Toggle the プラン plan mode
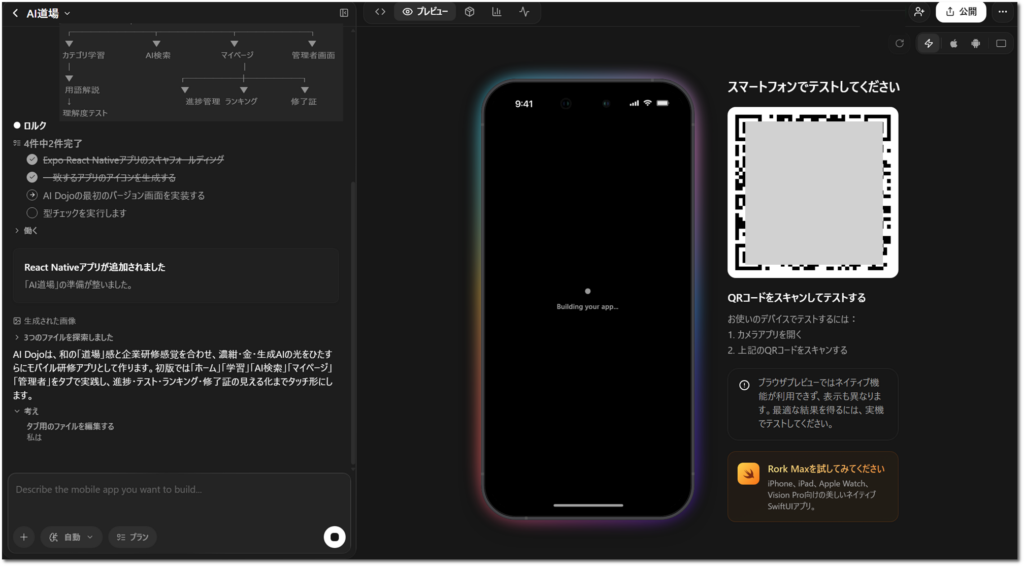 click(x=132, y=537)
